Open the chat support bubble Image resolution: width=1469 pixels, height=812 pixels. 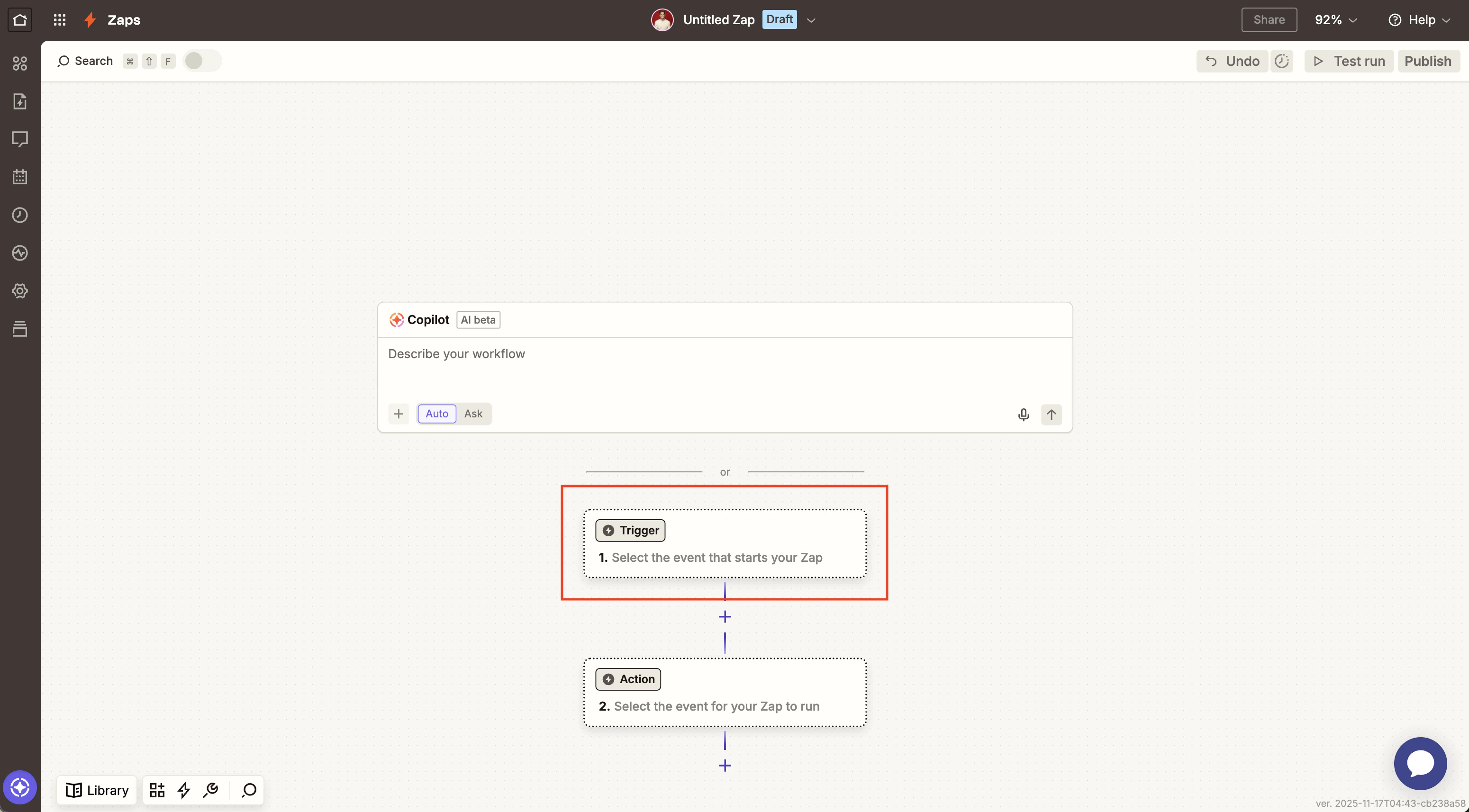[x=1420, y=764]
